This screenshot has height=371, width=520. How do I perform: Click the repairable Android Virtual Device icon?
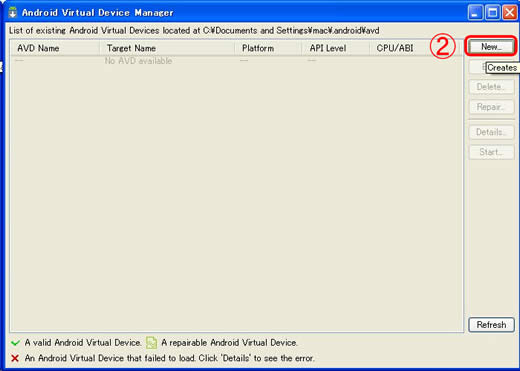tap(151, 343)
